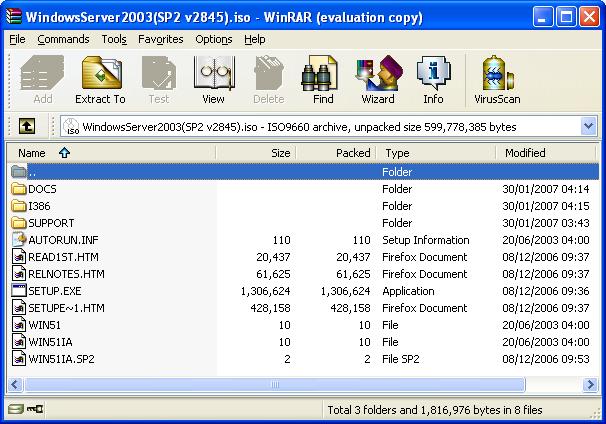606x424 pixels.
Task: Open the archive path dropdown arrow
Action: point(588,126)
